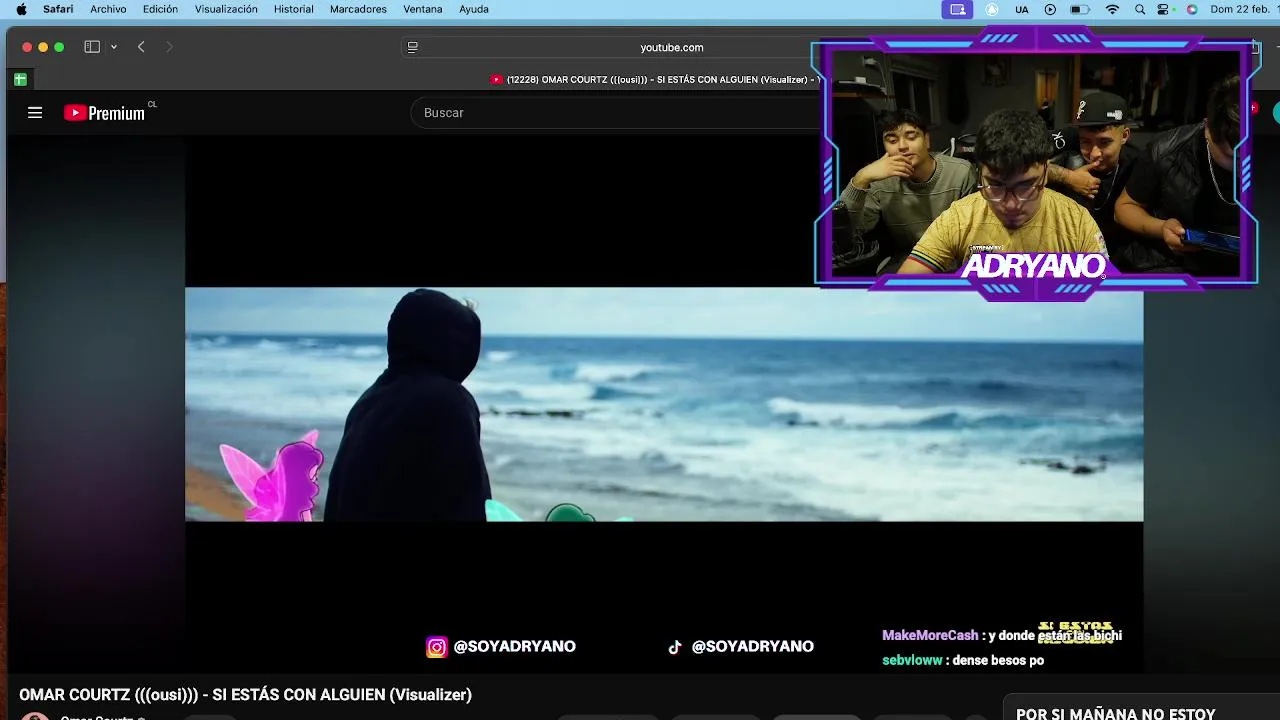This screenshot has width=1280, height=720.
Task: Open the Ayuda menu
Action: point(474,9)
